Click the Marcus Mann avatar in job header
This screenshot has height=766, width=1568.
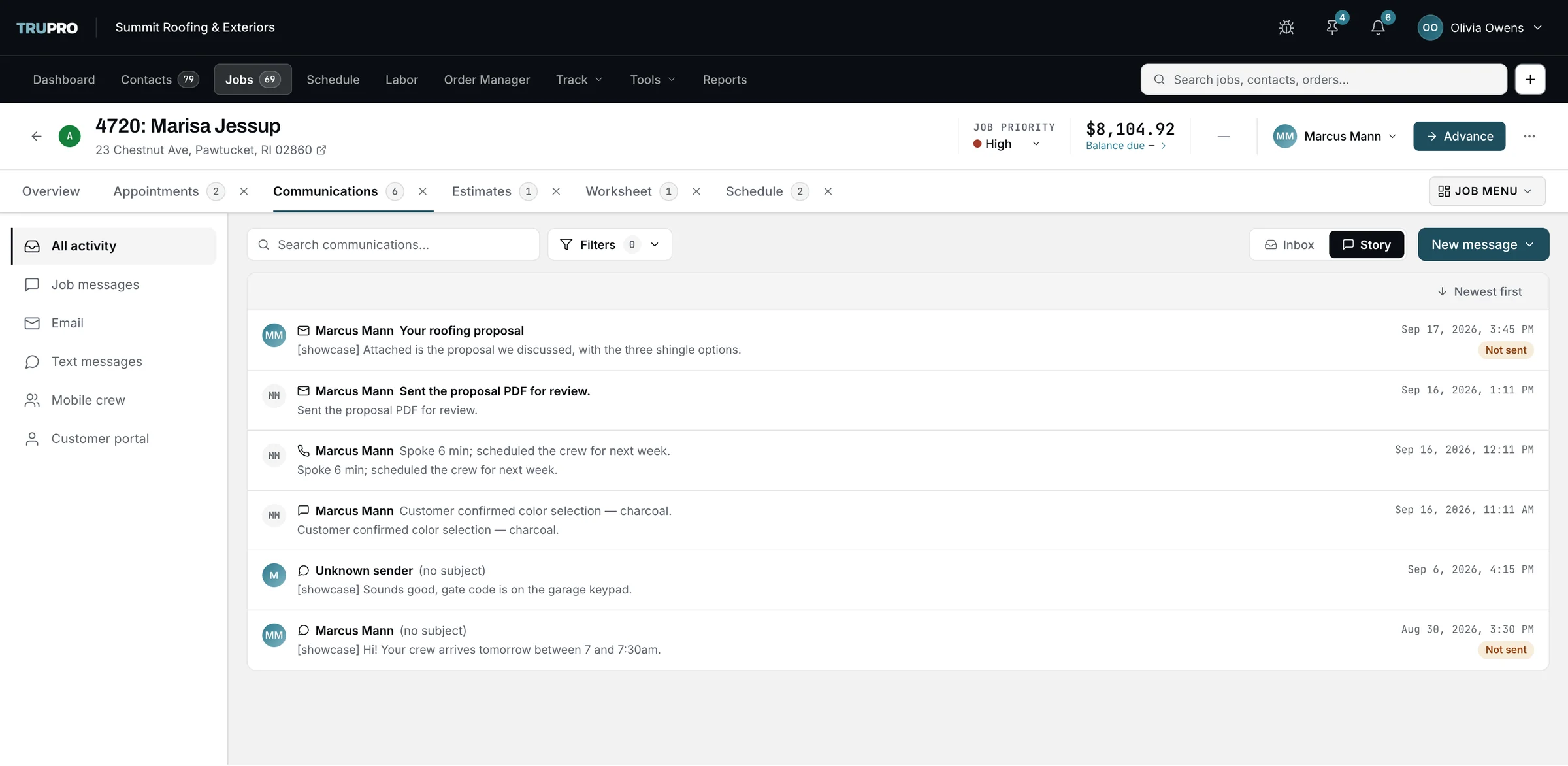click(x=1284, y=136)
